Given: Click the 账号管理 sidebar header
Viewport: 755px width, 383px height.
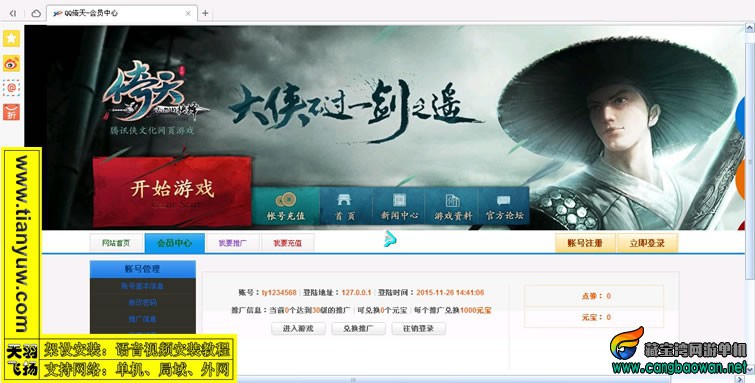Looking at the screenshot, I should coord(143,269).
